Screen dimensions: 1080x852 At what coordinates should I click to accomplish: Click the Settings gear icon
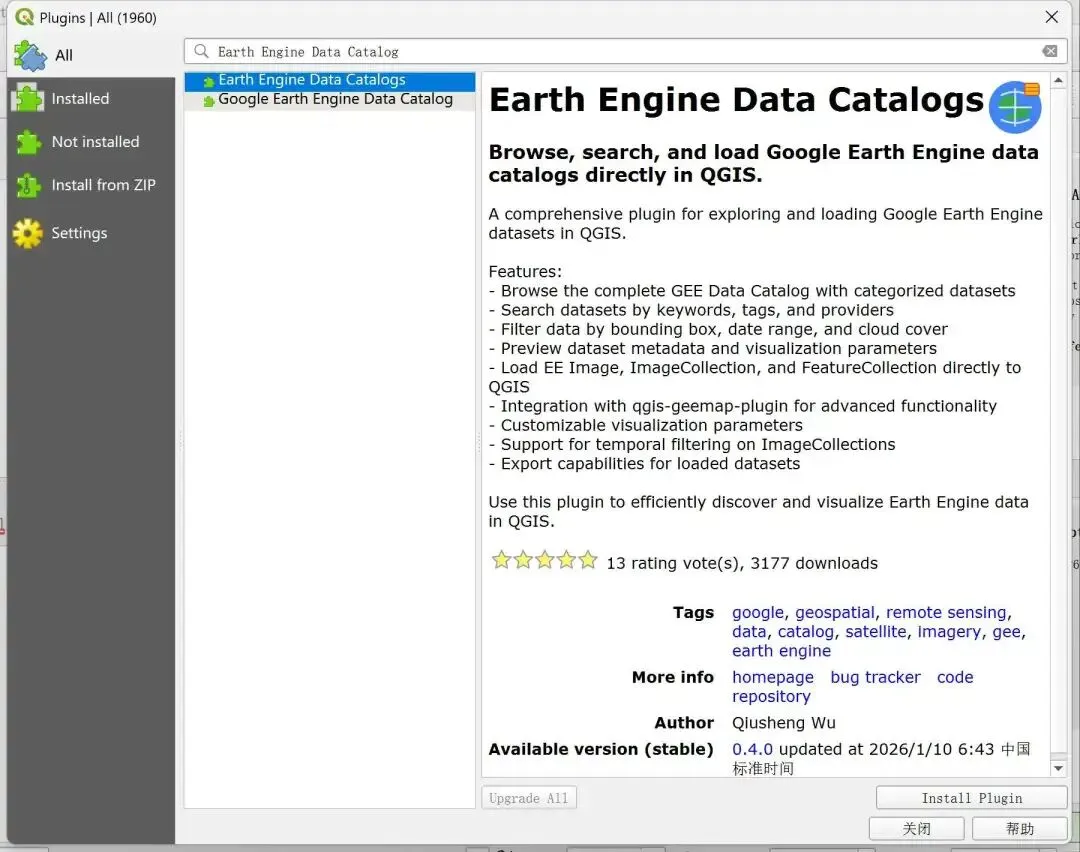click(28, 233)
